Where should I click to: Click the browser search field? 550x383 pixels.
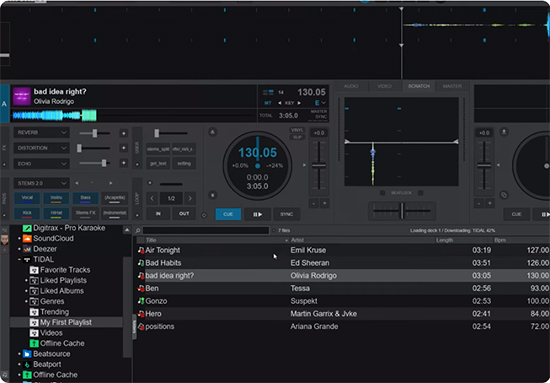[206, 230]
